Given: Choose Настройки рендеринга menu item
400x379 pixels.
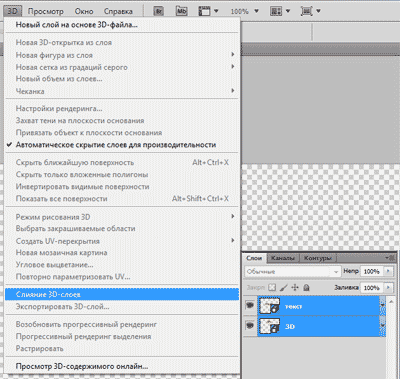Looking at the screenshot, I should click(122, 109).
